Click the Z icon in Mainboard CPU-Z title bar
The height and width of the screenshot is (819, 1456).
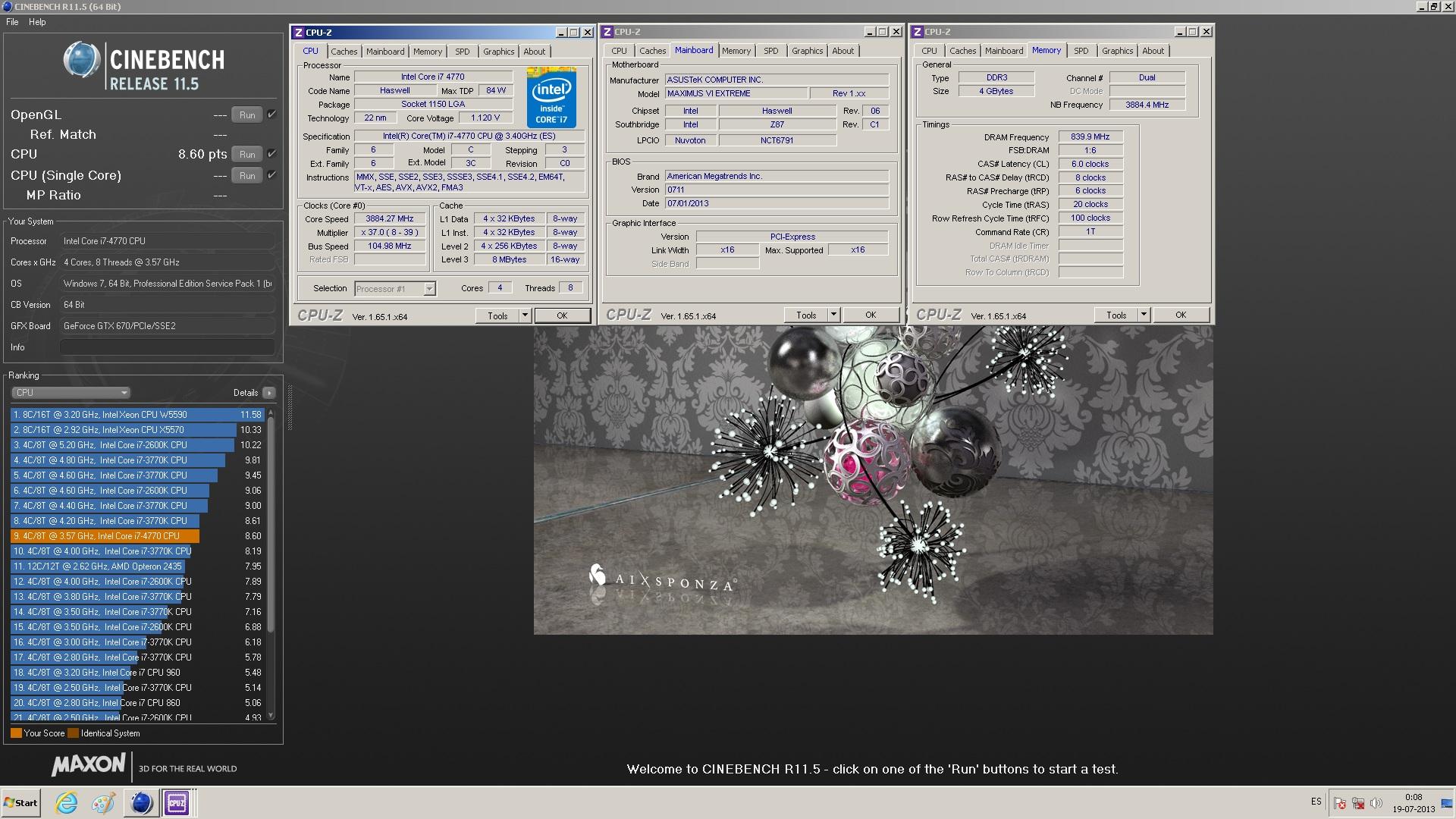[x=607, y=32]
